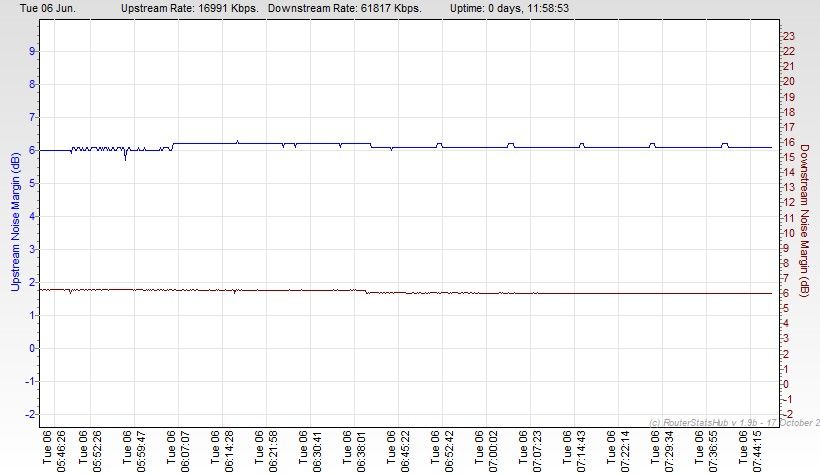Click the downstream axis value 16

(789, 142)
